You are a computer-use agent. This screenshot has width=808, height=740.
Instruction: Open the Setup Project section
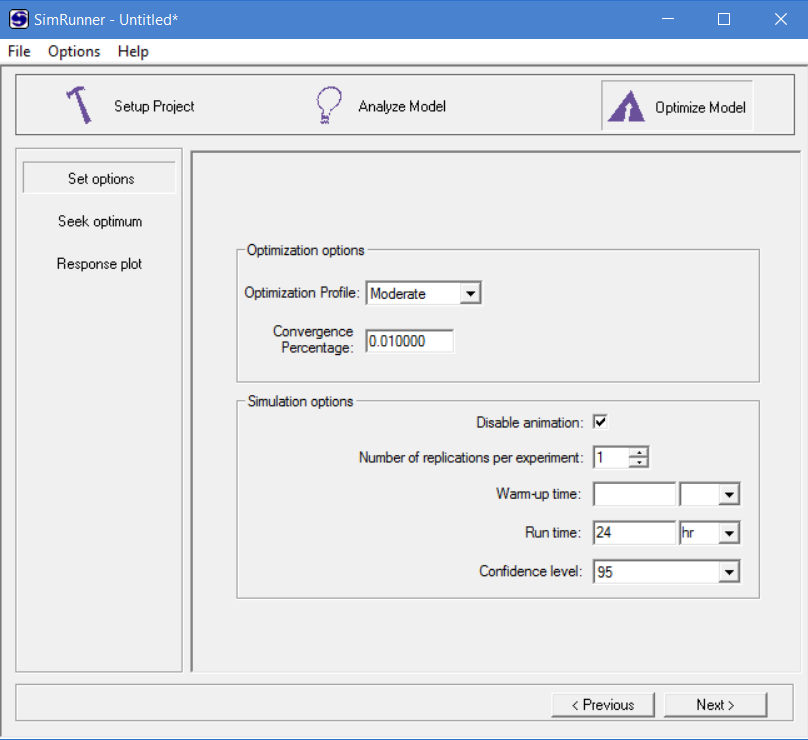coord(154,106)
